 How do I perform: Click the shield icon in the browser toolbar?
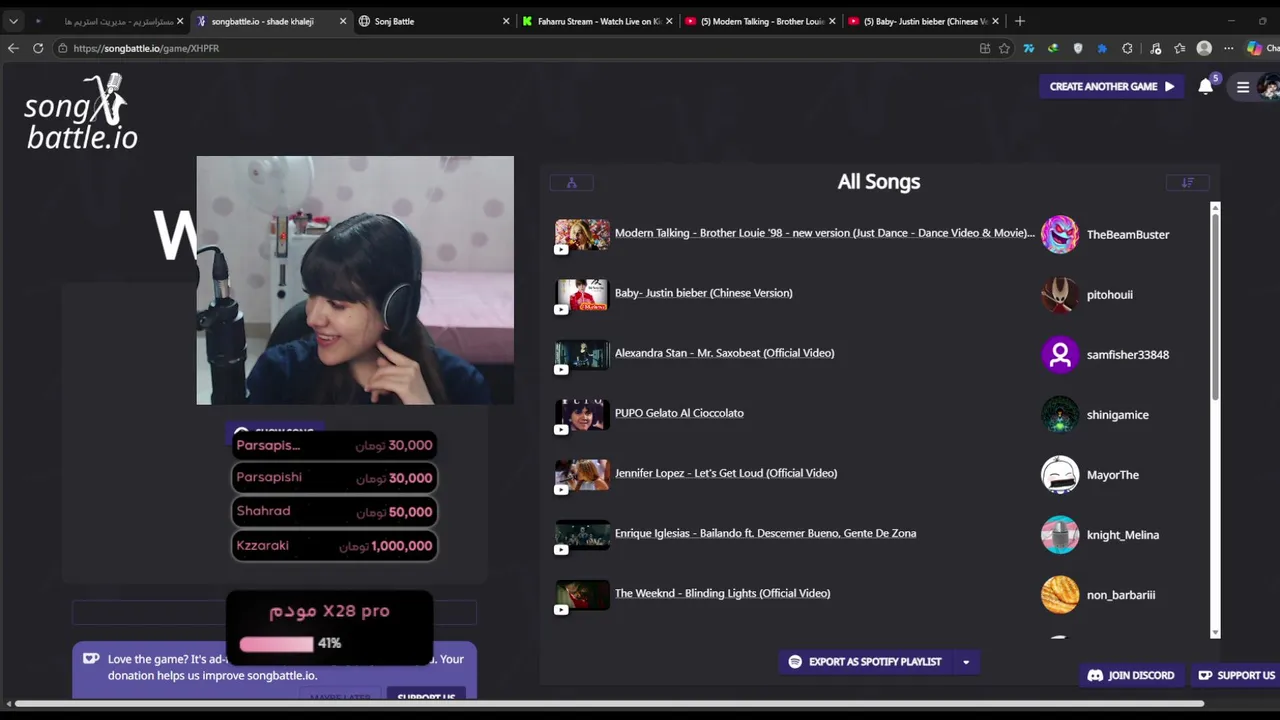1077,48
